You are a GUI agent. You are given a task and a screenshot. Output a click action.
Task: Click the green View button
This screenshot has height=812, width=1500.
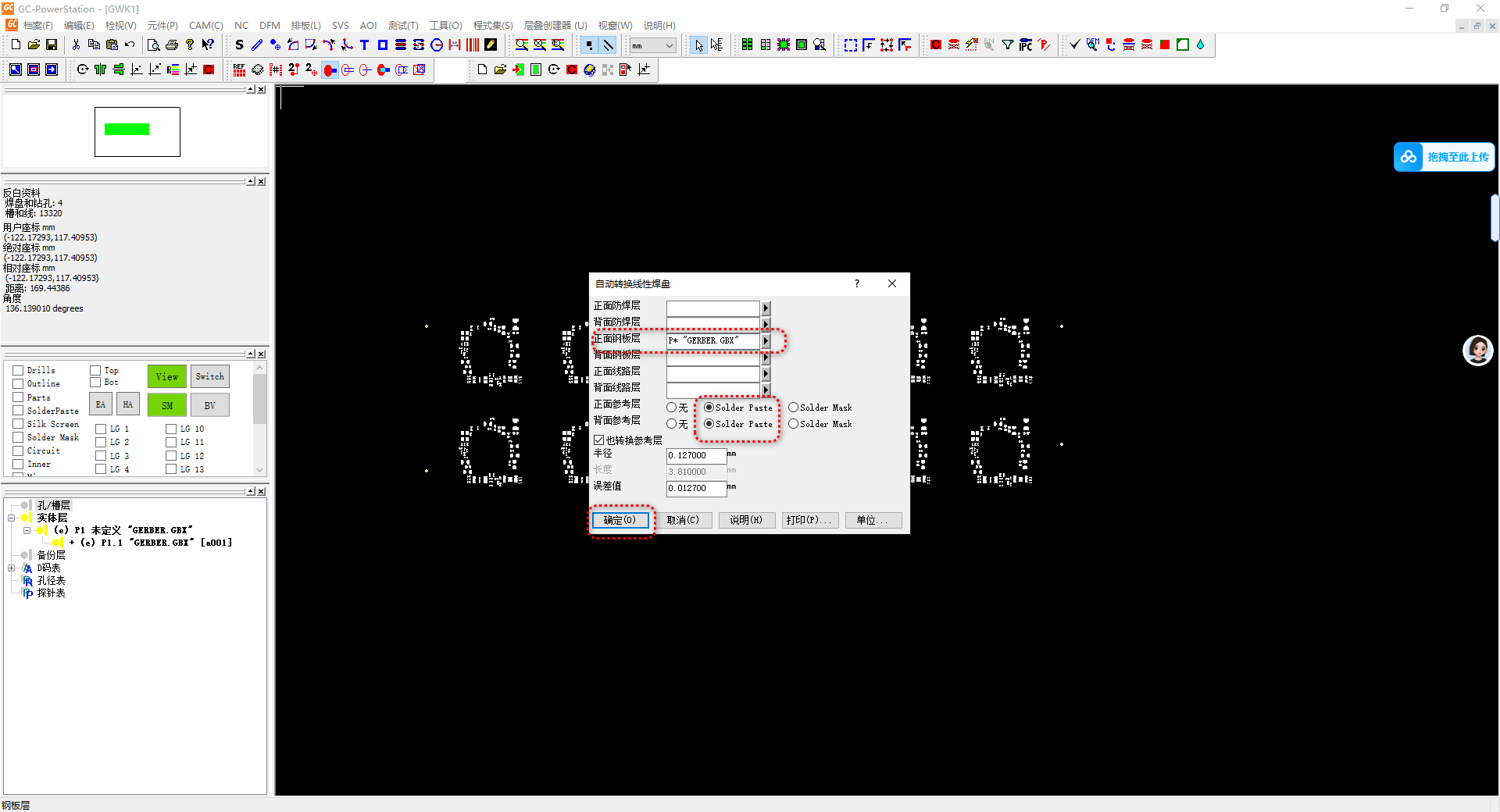tap(166, 376)
